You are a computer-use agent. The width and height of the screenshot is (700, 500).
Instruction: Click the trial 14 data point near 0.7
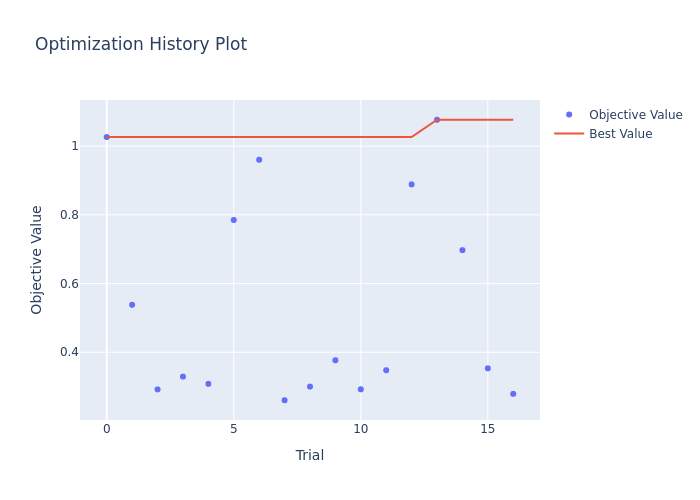(462, 250)
